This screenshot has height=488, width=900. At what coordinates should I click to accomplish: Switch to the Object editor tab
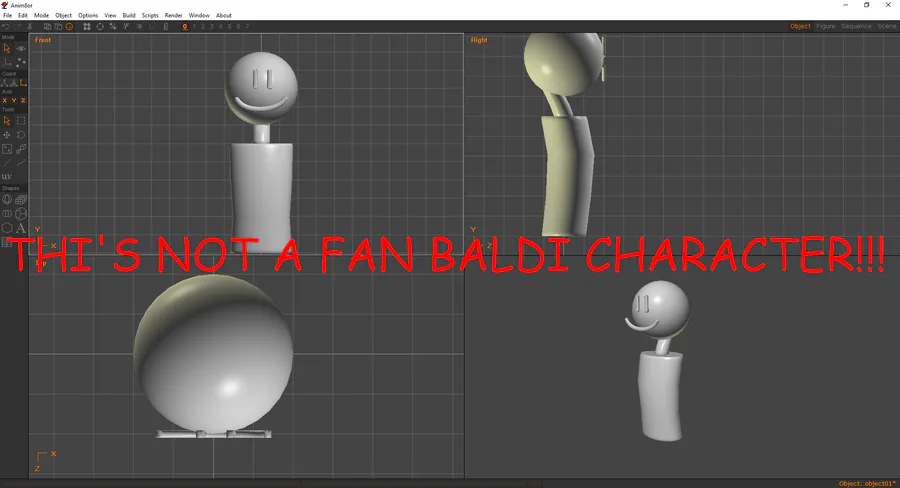(800, 26)
